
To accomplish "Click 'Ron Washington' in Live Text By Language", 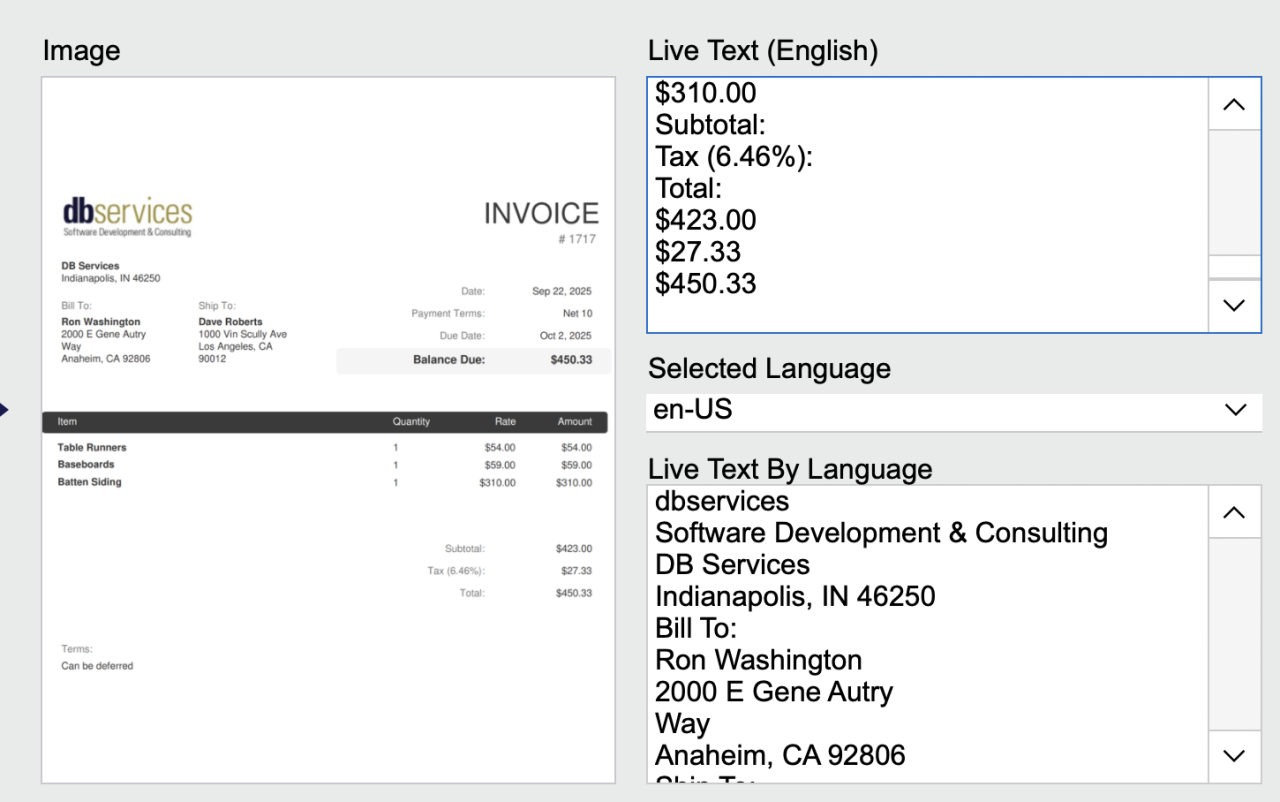I will (x=758, y=660).
